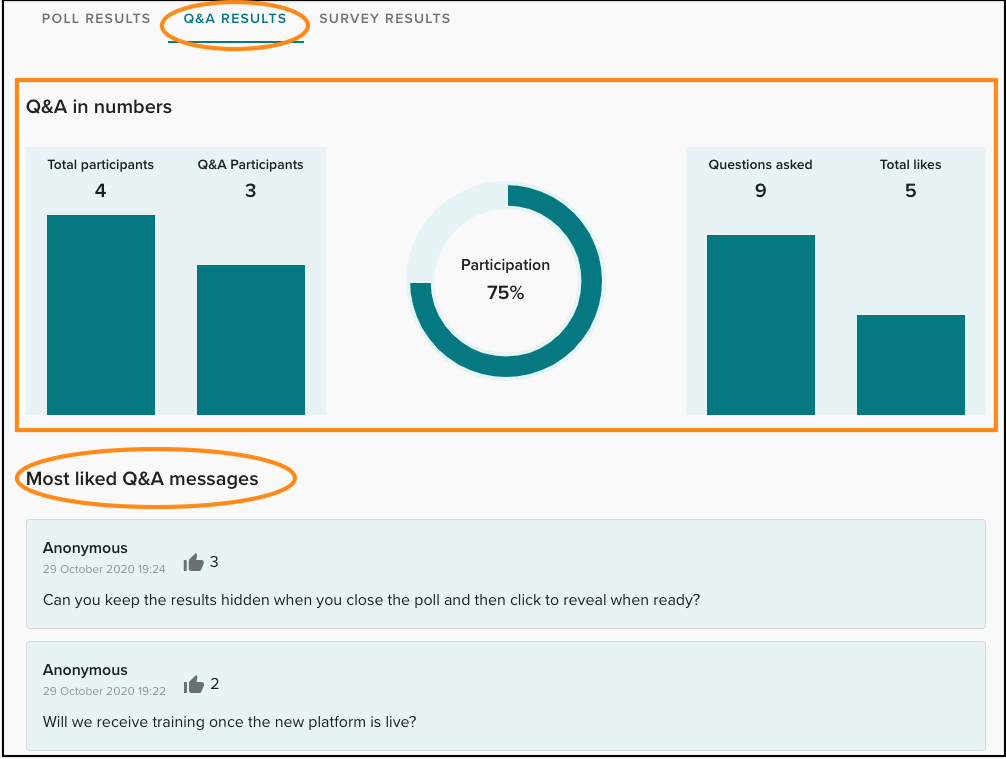Click the 75% participation value
The image size is (1006, 759).
click(506, 293)
